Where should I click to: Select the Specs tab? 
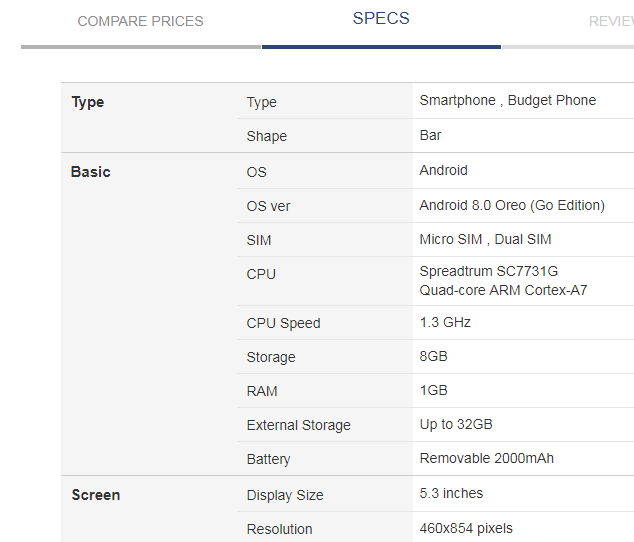pyautogui.click(x=381, y=19)
